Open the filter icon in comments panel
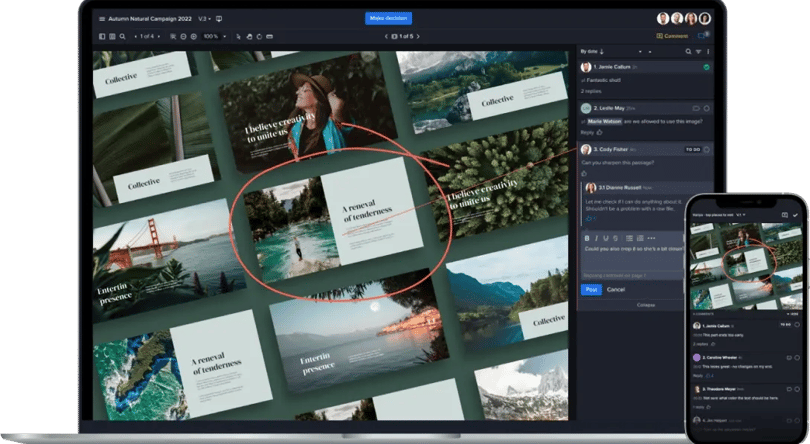The image size is (810, 444). 696,51
